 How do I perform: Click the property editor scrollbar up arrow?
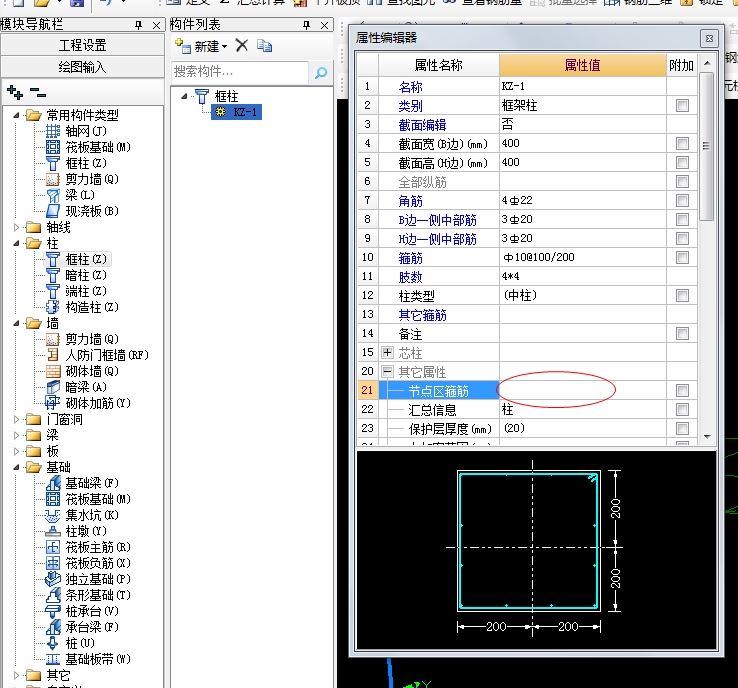click(706, 63)
